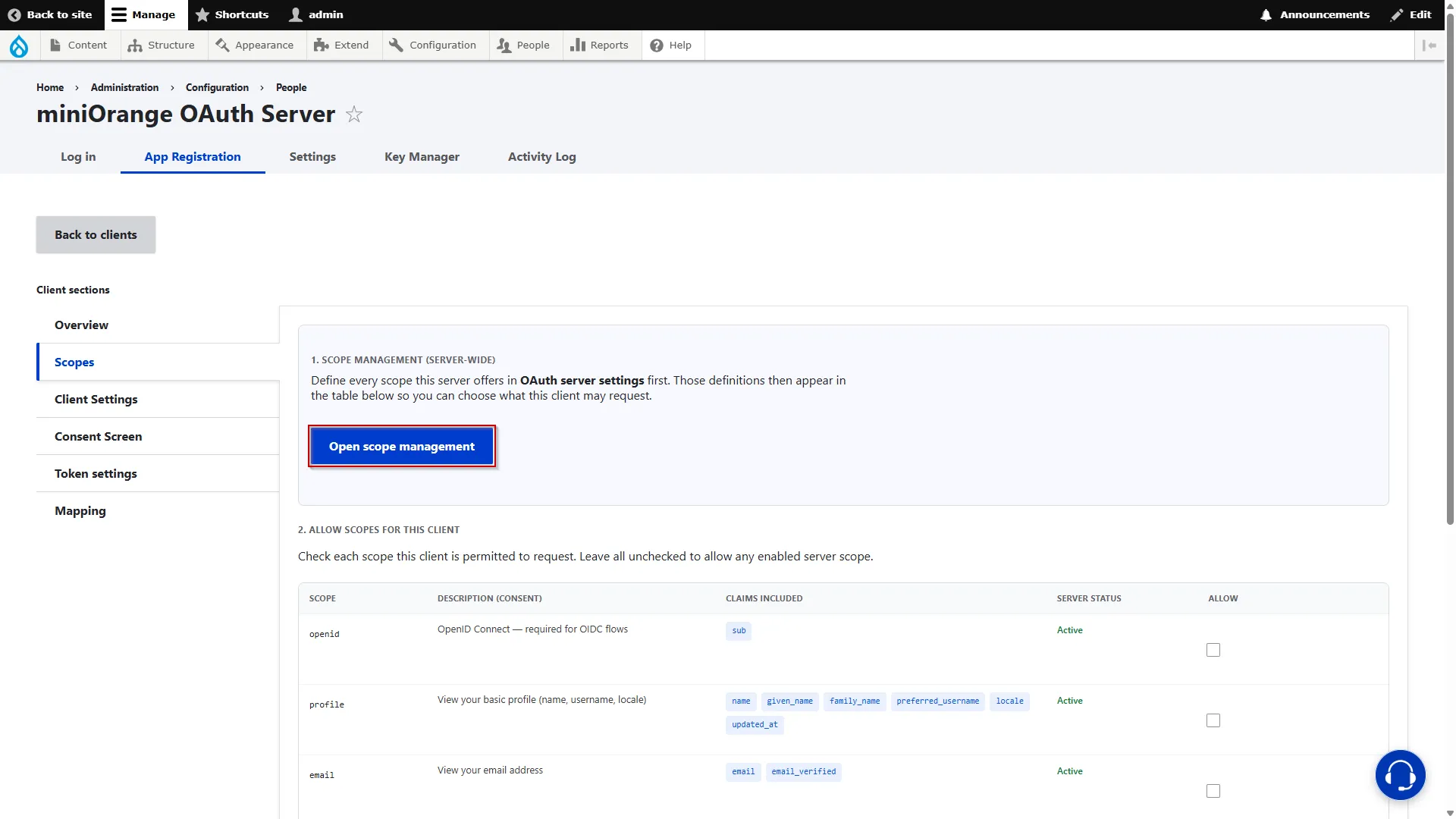Click Open scope management button
This screenshot has width=1456, height=819.
click(x=402, y=446)
